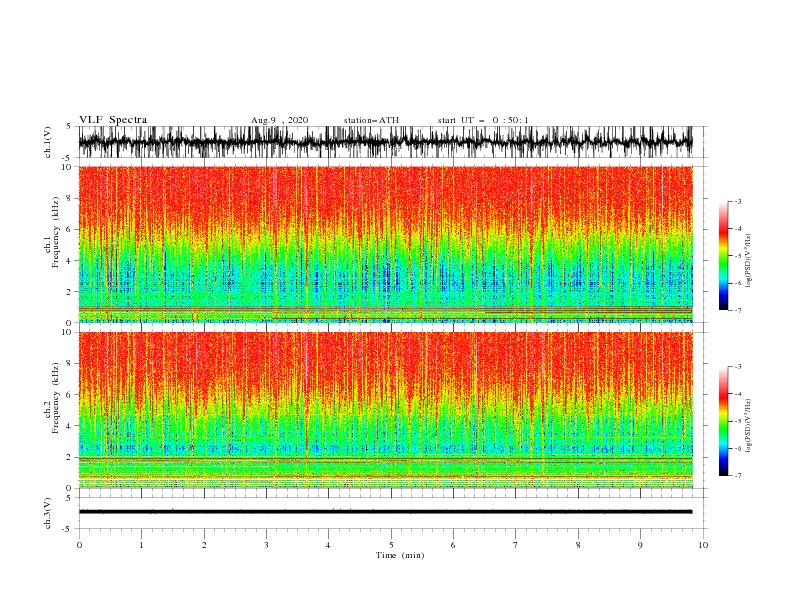Screen dimensions: 792x612
Task: Click the time axis tick label '10'
Action: (703, 545)
